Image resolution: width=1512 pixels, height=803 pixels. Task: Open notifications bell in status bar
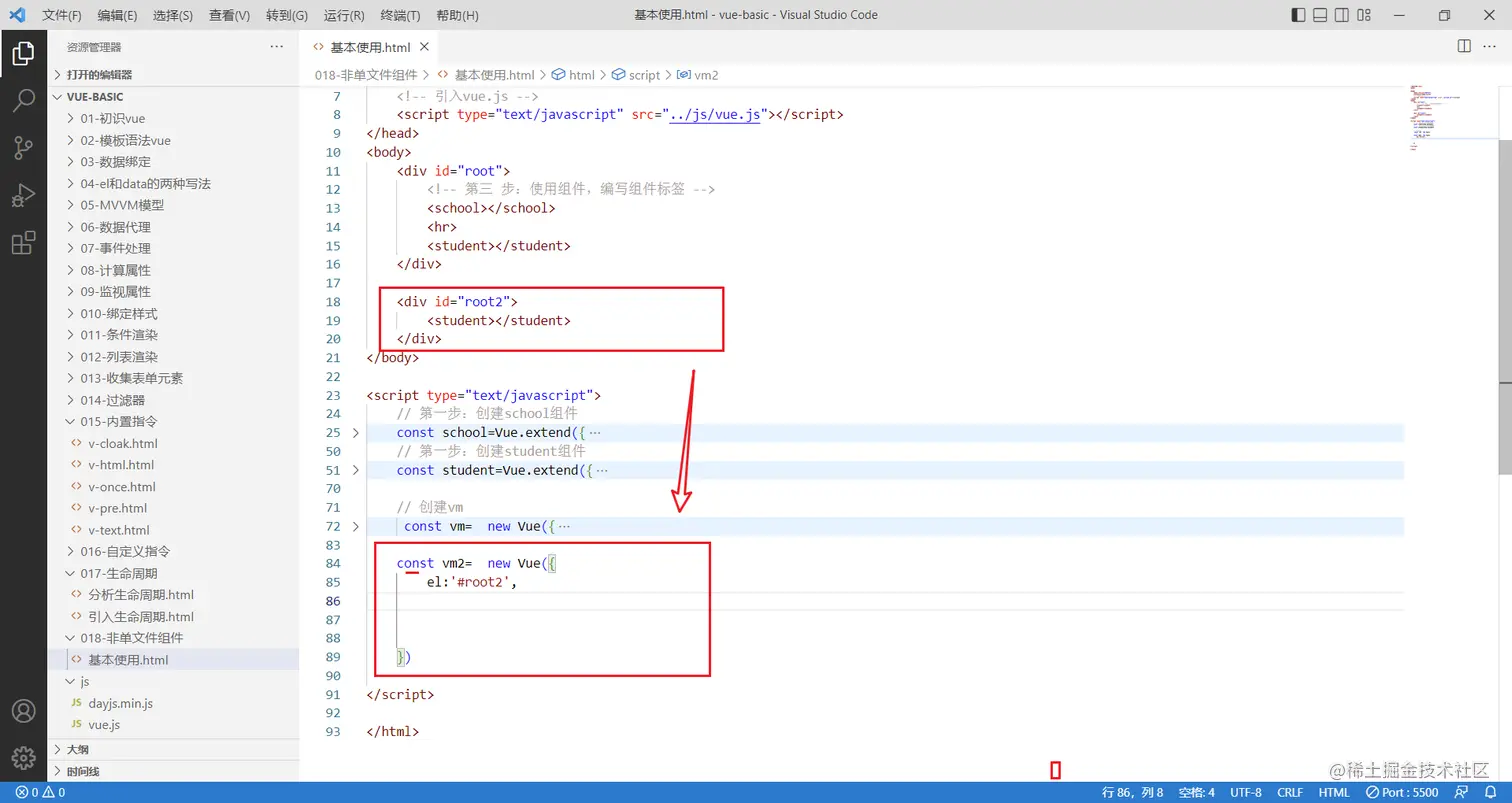(x=1489, y=792)
